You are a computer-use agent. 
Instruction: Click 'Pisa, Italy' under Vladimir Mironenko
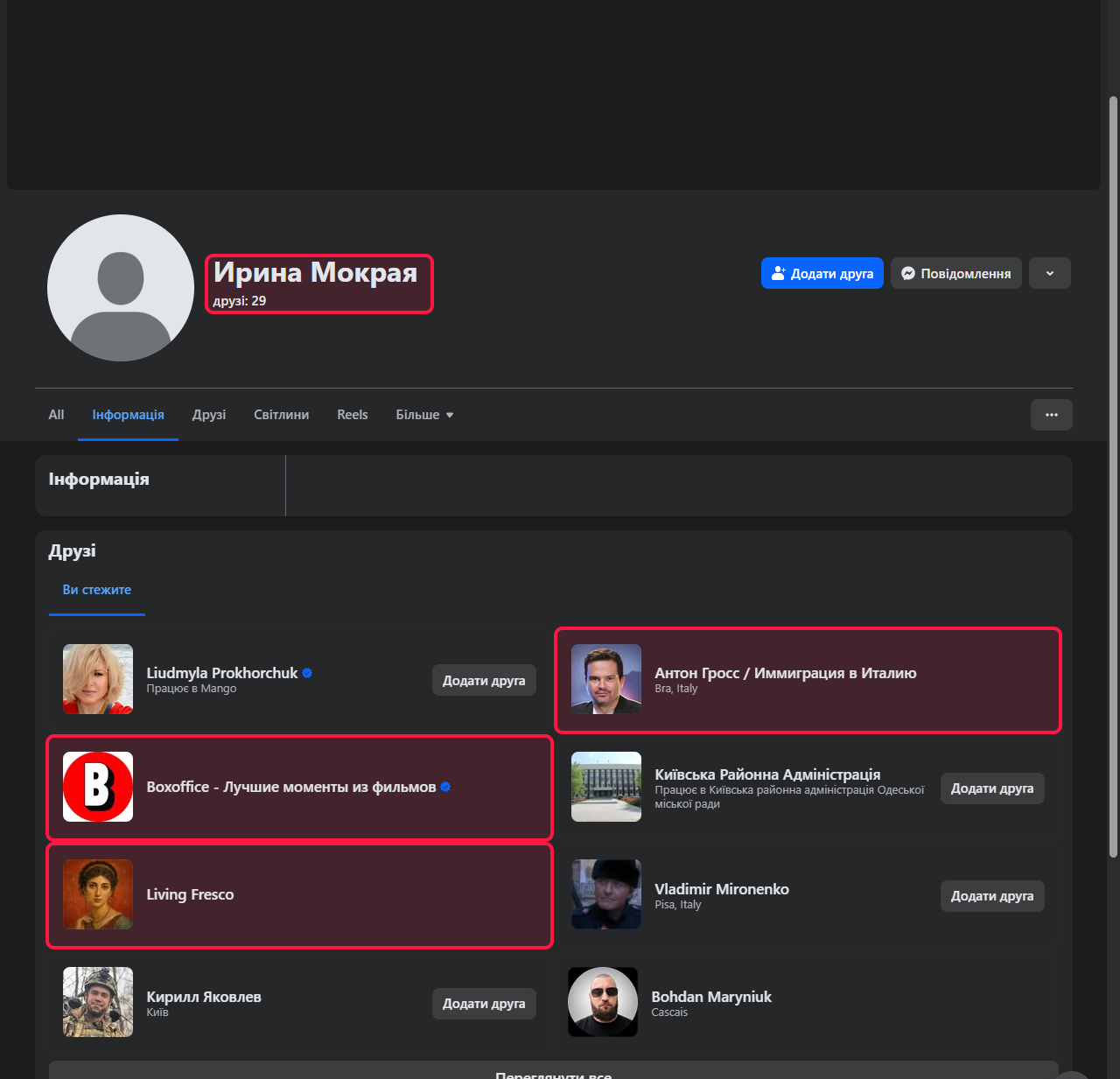[678, 905]
